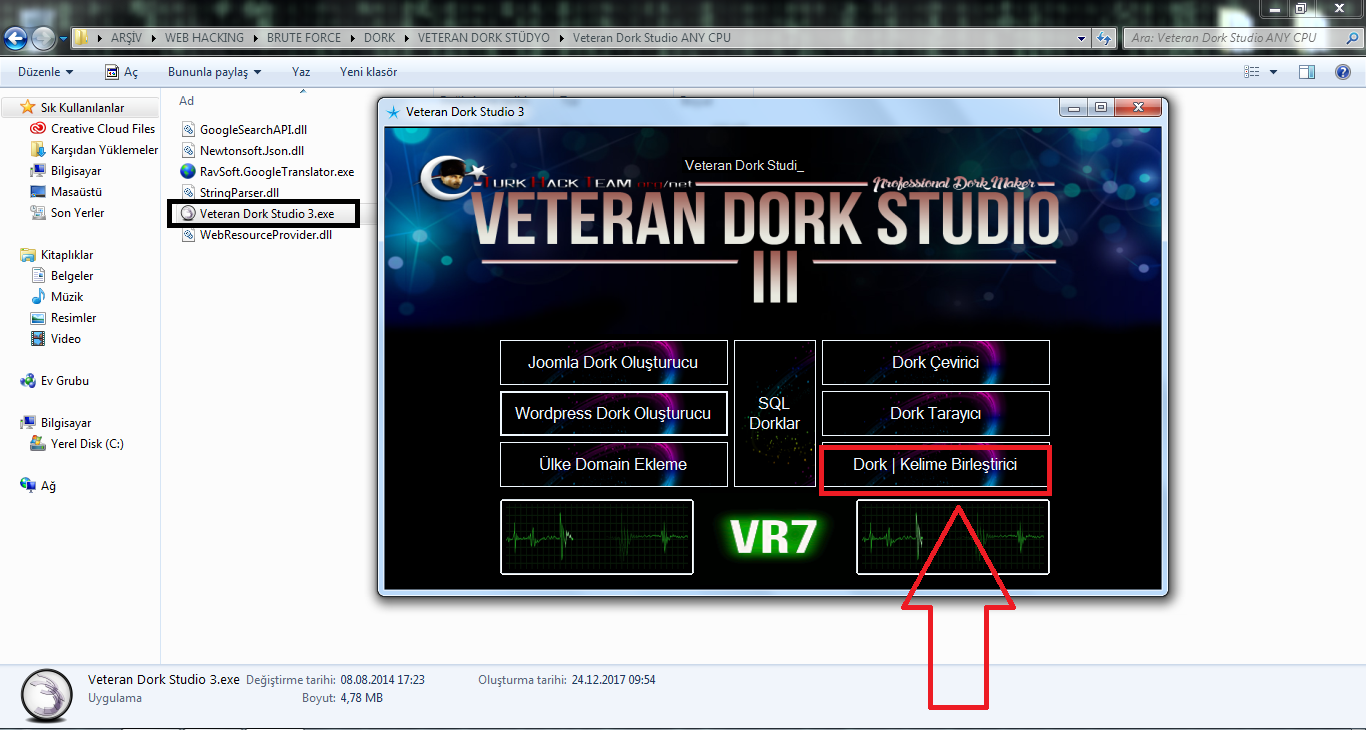Screen dimensions: 1366x730
Task: Open Son Yerler in sidebar
Action: click(x=77, y=212)
